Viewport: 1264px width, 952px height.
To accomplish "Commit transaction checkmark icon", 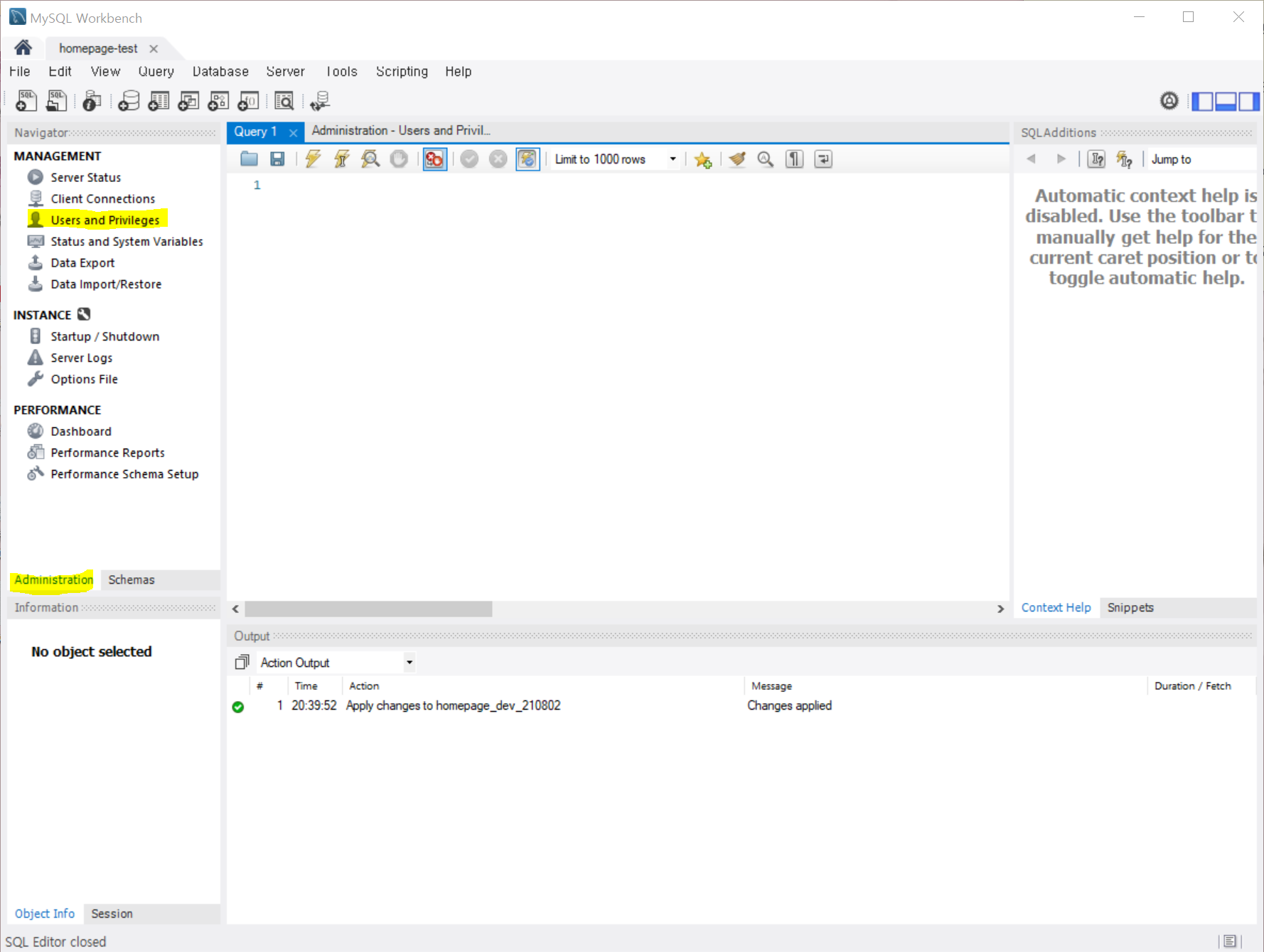I will 469,159.
